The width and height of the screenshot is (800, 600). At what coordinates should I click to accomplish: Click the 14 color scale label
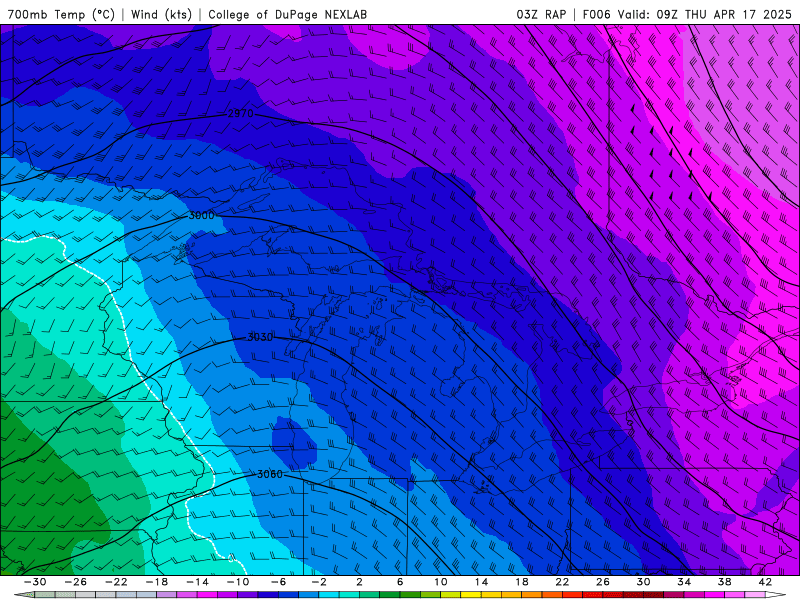[x=481, y=582]
